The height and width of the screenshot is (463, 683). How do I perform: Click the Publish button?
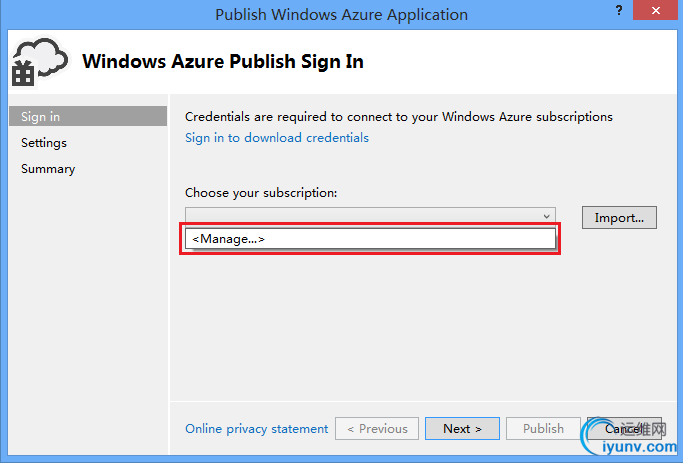543,429
